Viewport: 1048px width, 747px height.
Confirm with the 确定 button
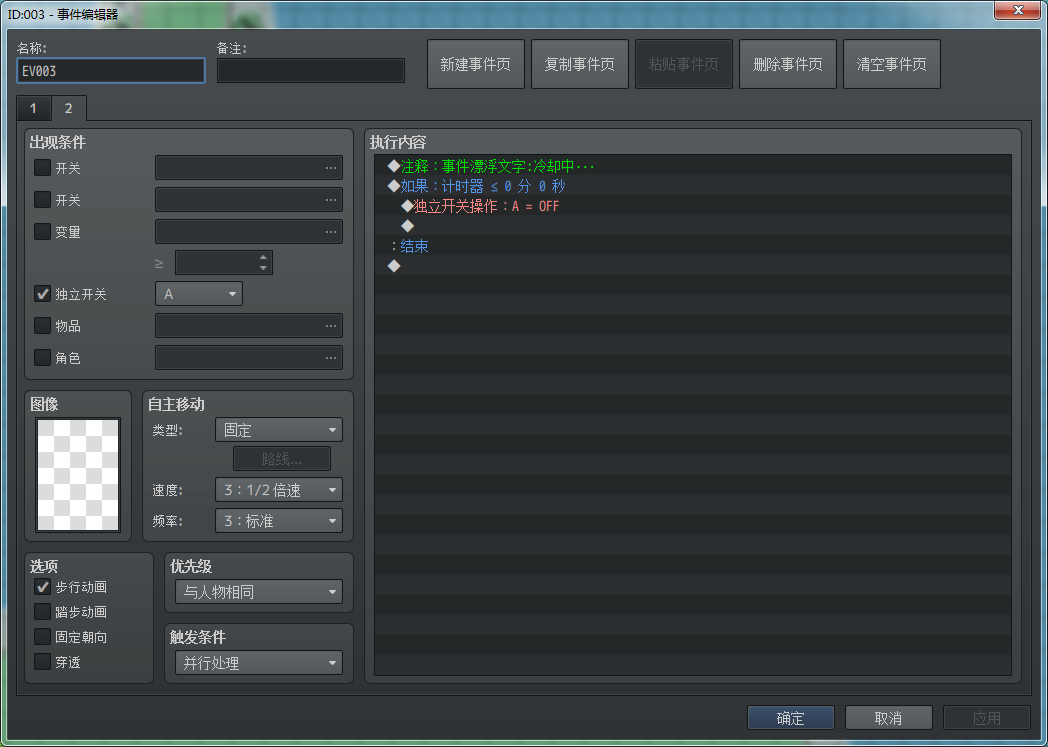point(791,718)
